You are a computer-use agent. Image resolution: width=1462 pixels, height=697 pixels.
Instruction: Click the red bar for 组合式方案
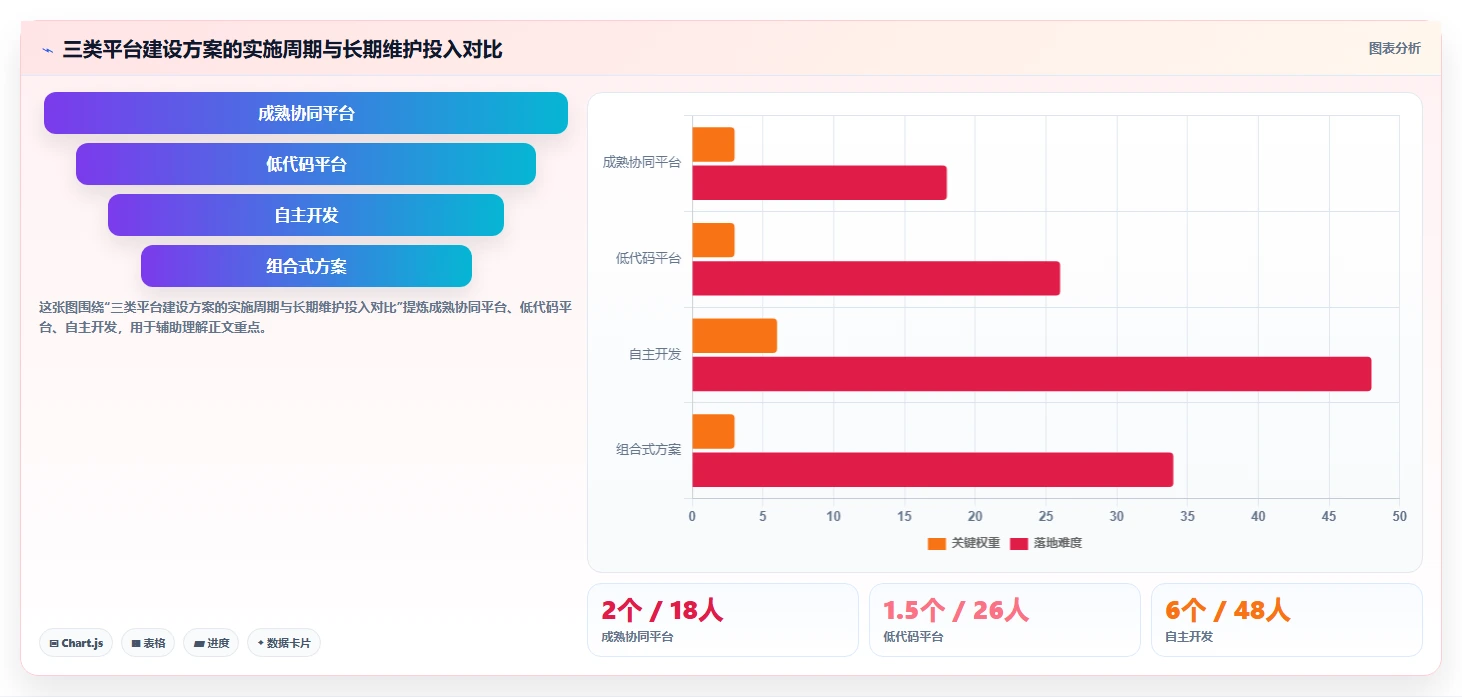click(x=932, y=470)
